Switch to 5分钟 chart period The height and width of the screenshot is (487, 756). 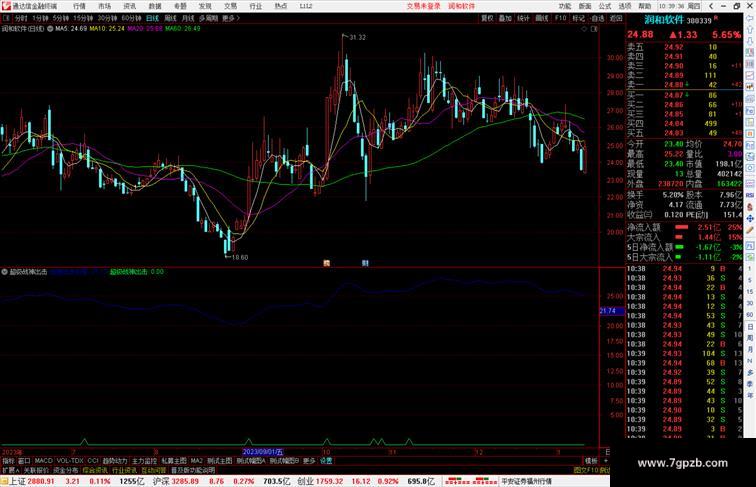(61, 18)
